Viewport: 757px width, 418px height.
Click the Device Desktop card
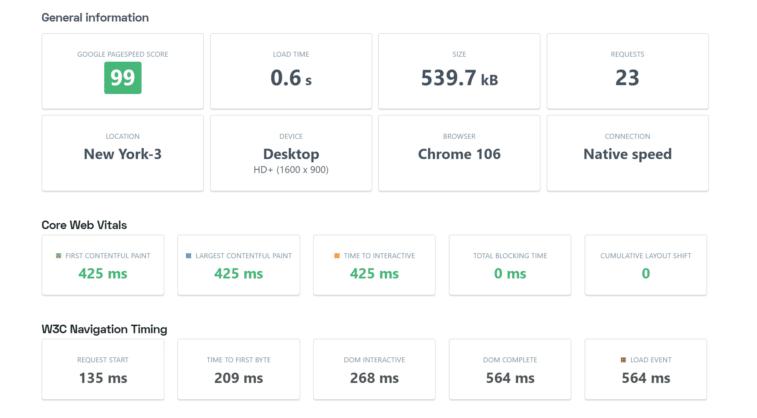point(290,152)
